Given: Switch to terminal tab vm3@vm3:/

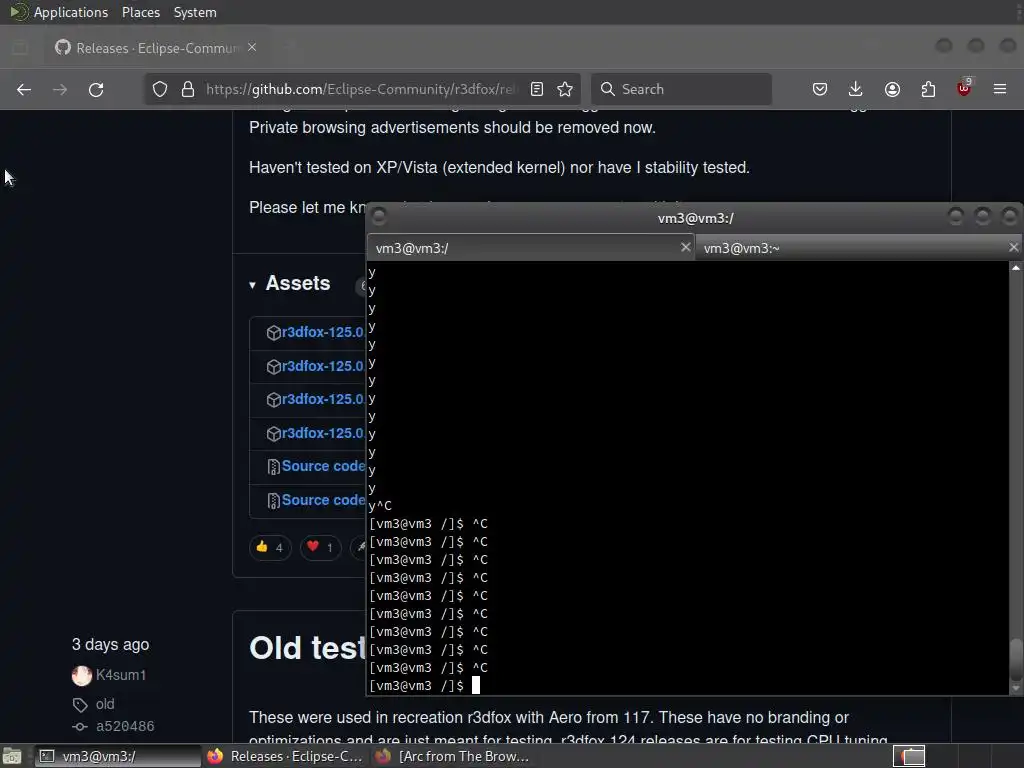Looking at the screenshot, I should click(x=530, y=248).
